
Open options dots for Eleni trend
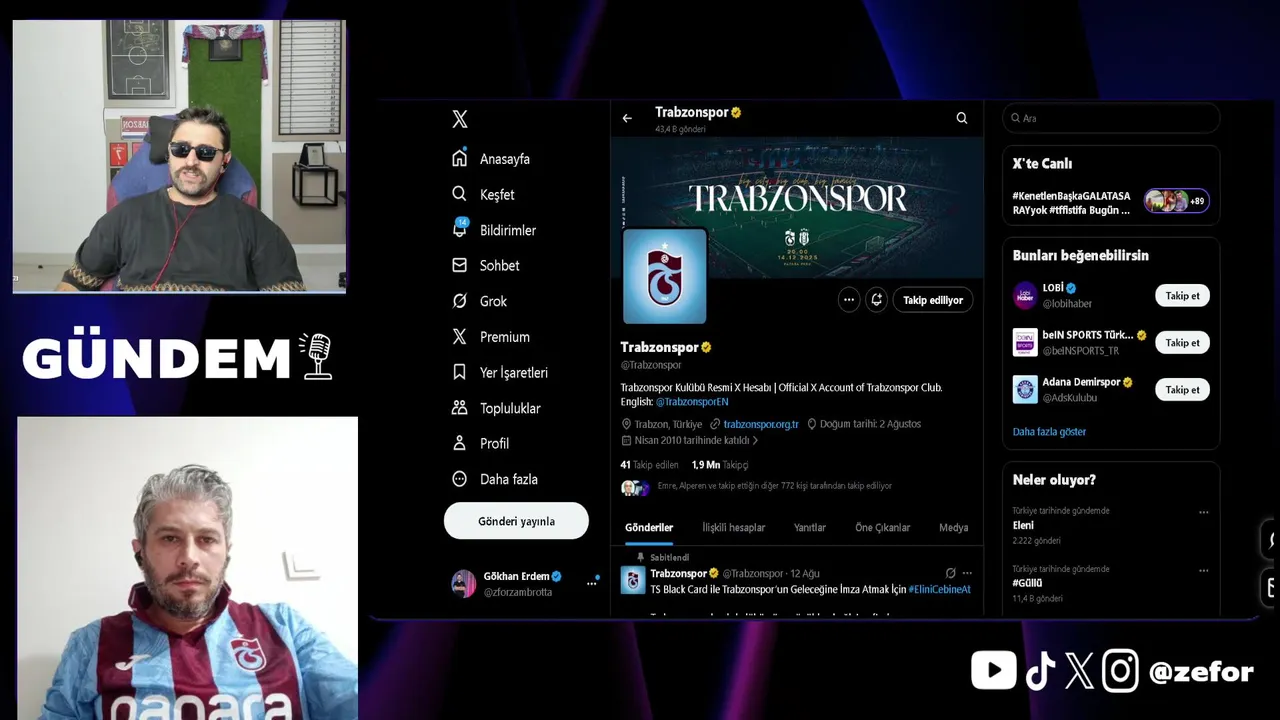click(1204, 512)
